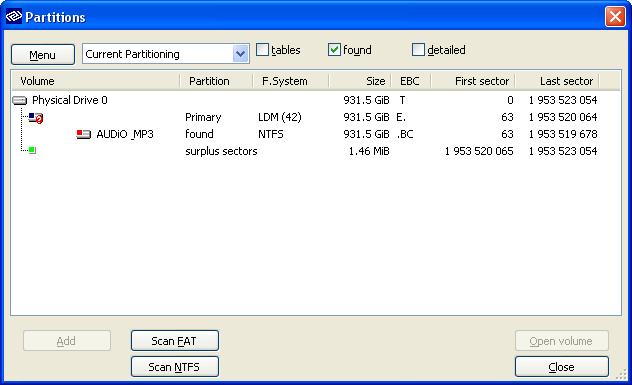Click the Partition column header
Image resolution: width=632 pixels, height=385 pixels.
[216, 81]
